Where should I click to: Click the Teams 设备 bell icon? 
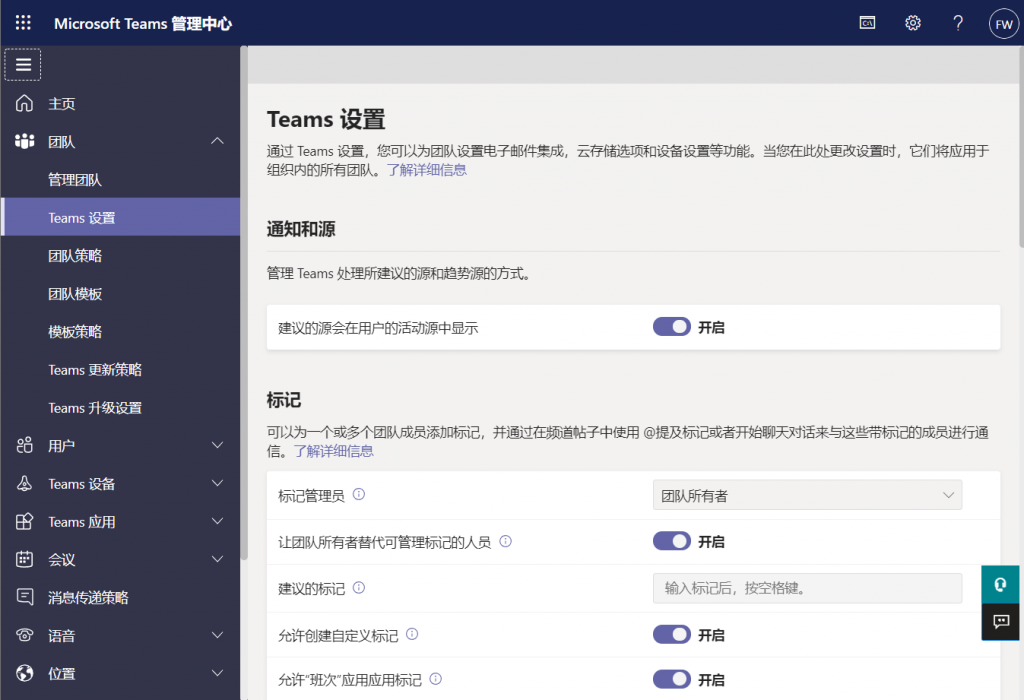point(24,483)
